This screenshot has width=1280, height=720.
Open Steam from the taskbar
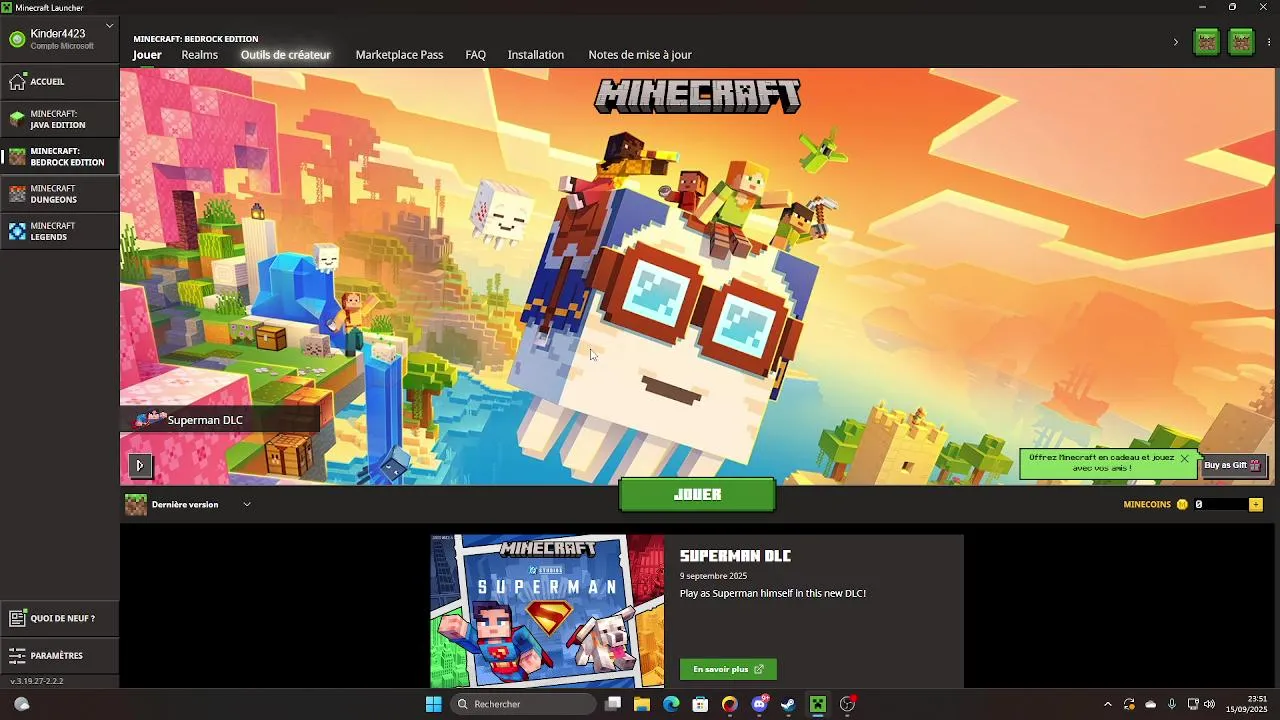tap(788, 704)
